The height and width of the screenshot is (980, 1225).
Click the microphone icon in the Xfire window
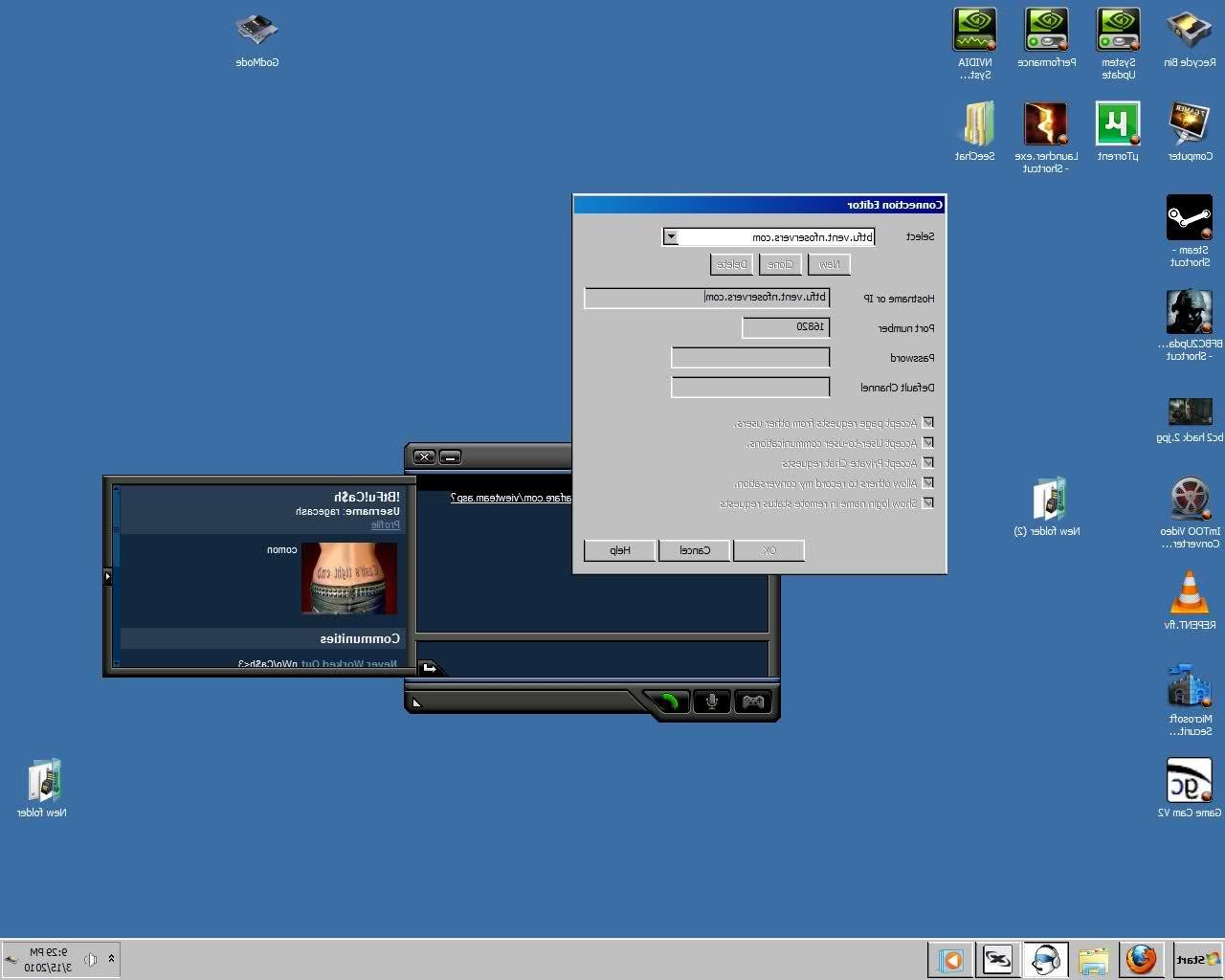point(712,702)
